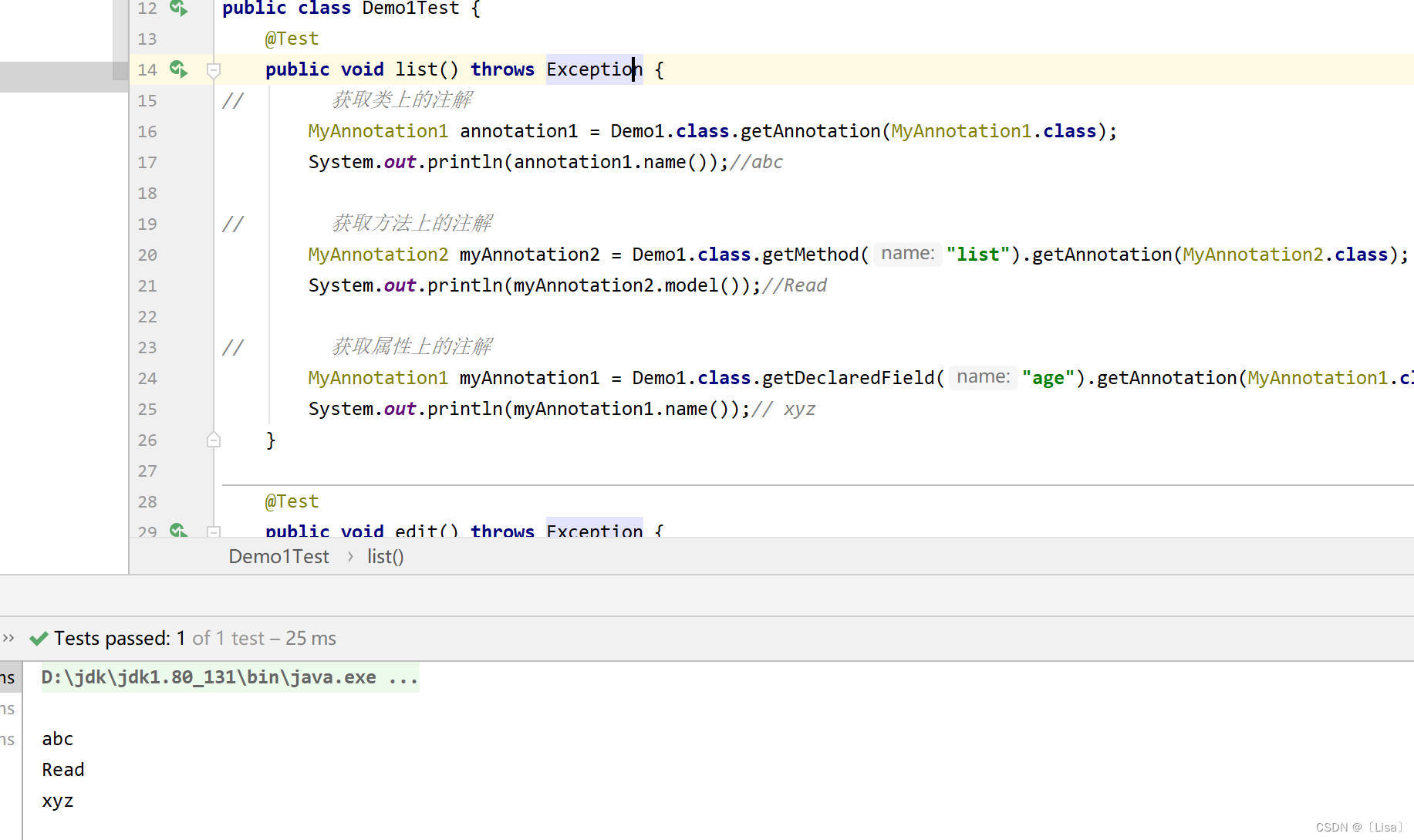This screenshot has width=1414, height=840.
Task: Click the name: parameter hint before "age"
Action: click(x=983, y=377)
